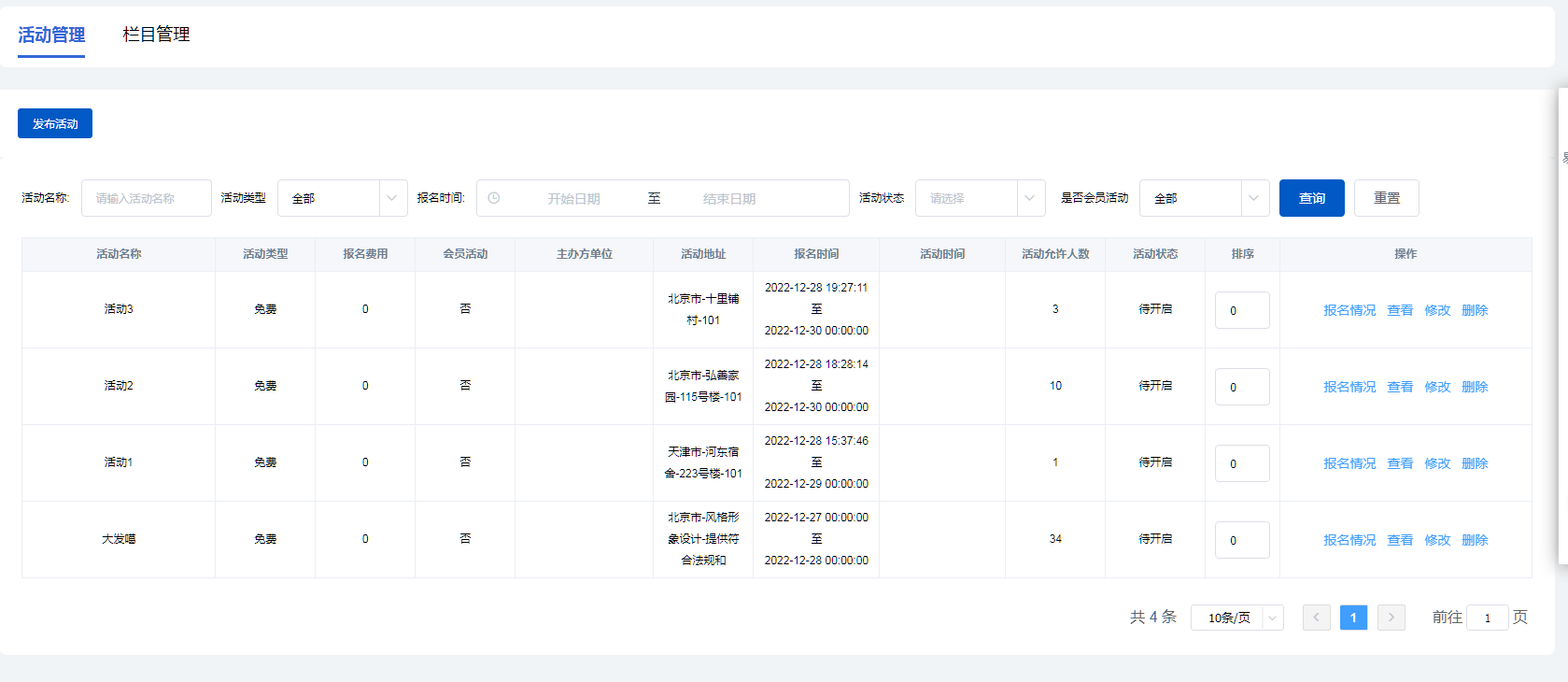The image size is (1568, 682).
Task: Click the 重置 button
Action: point(1387,198)
